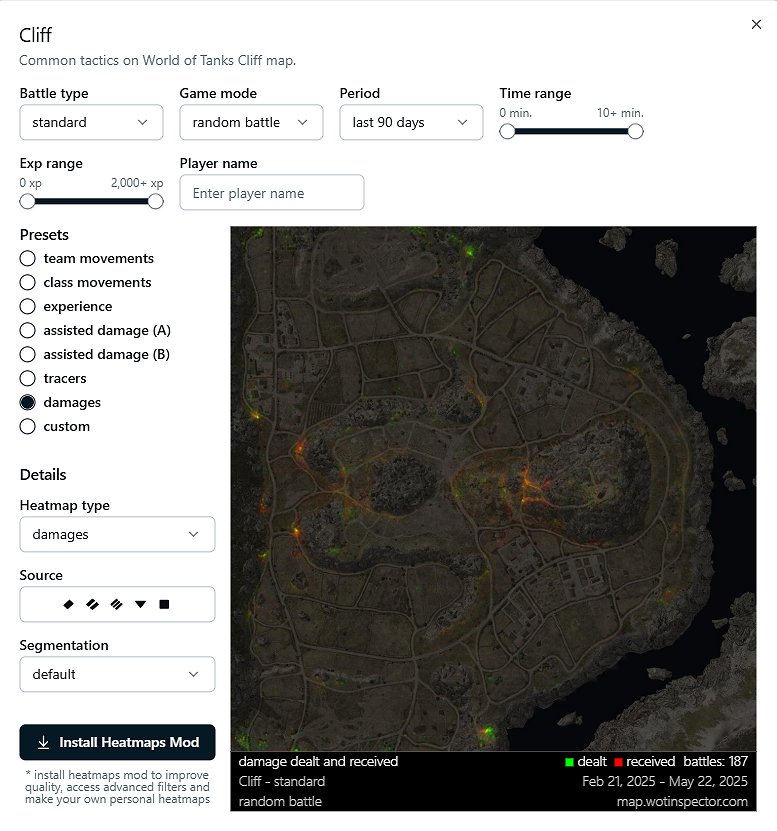Click the map.wotinspector.com text
The image size is (777, 831).
682,801
